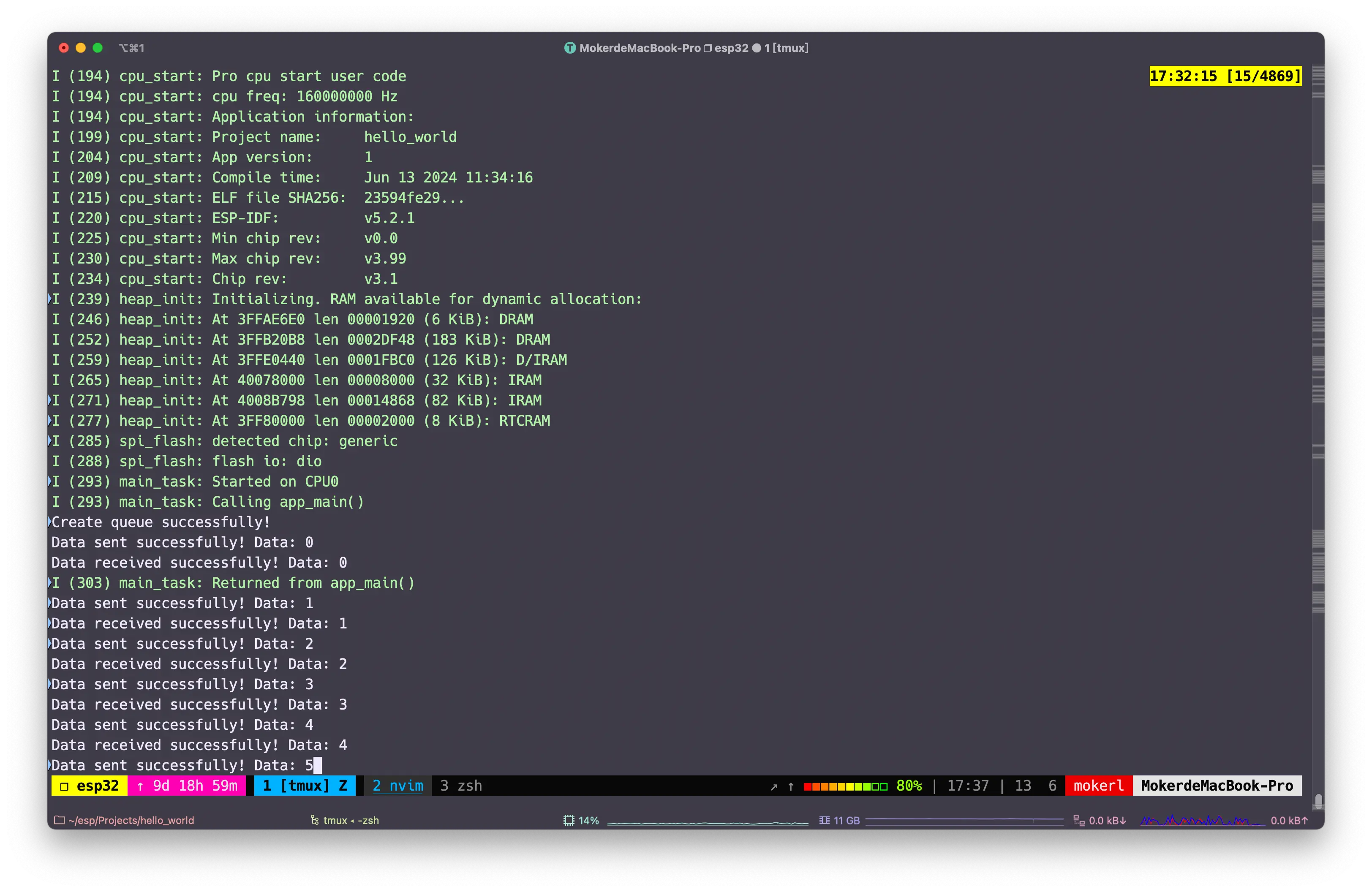This screenshot has width=1372, height=892.
Task: Click the mark beside Data sent Data: 3
Action: pyautogui.click(x=49, y=683)
